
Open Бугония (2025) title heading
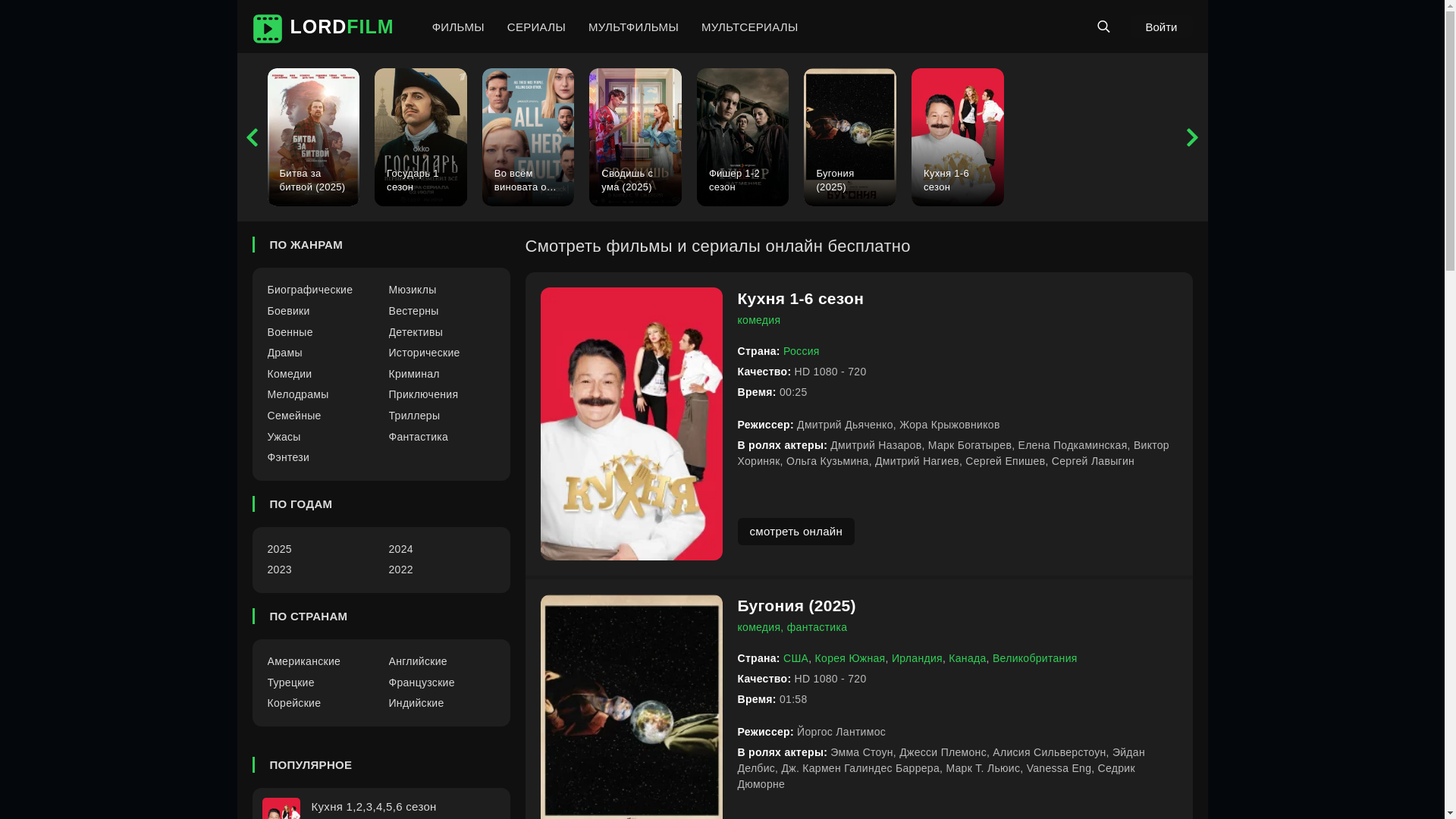796,606
